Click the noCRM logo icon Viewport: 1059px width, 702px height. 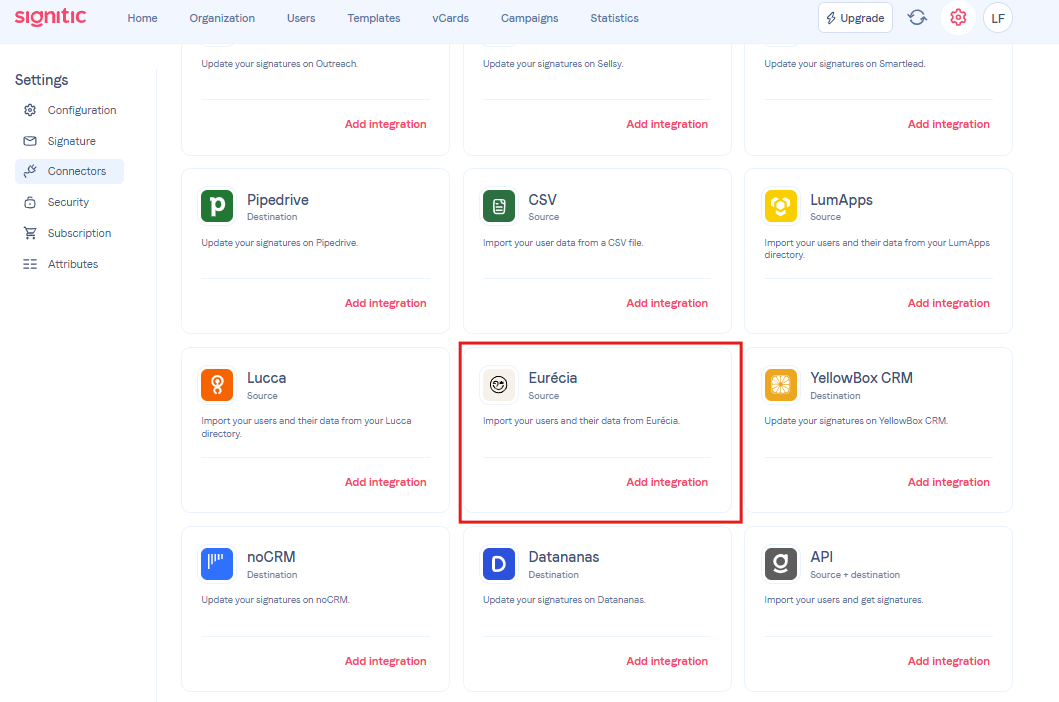pos(217,563)
